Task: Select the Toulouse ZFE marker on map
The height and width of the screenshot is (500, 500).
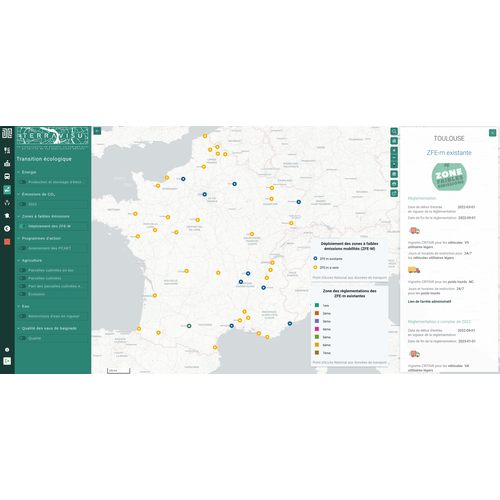Action: point(189,326)
